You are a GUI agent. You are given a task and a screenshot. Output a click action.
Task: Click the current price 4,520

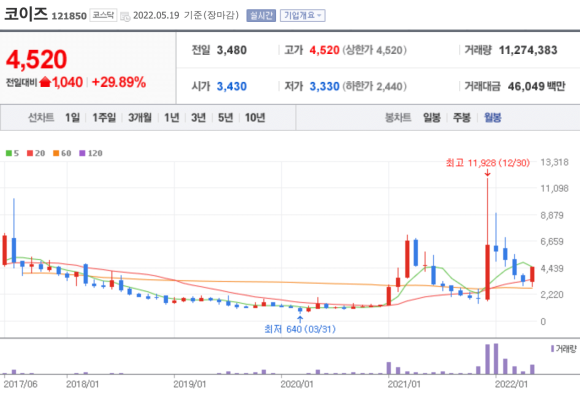pyautogui.click(x=37, y=59)
